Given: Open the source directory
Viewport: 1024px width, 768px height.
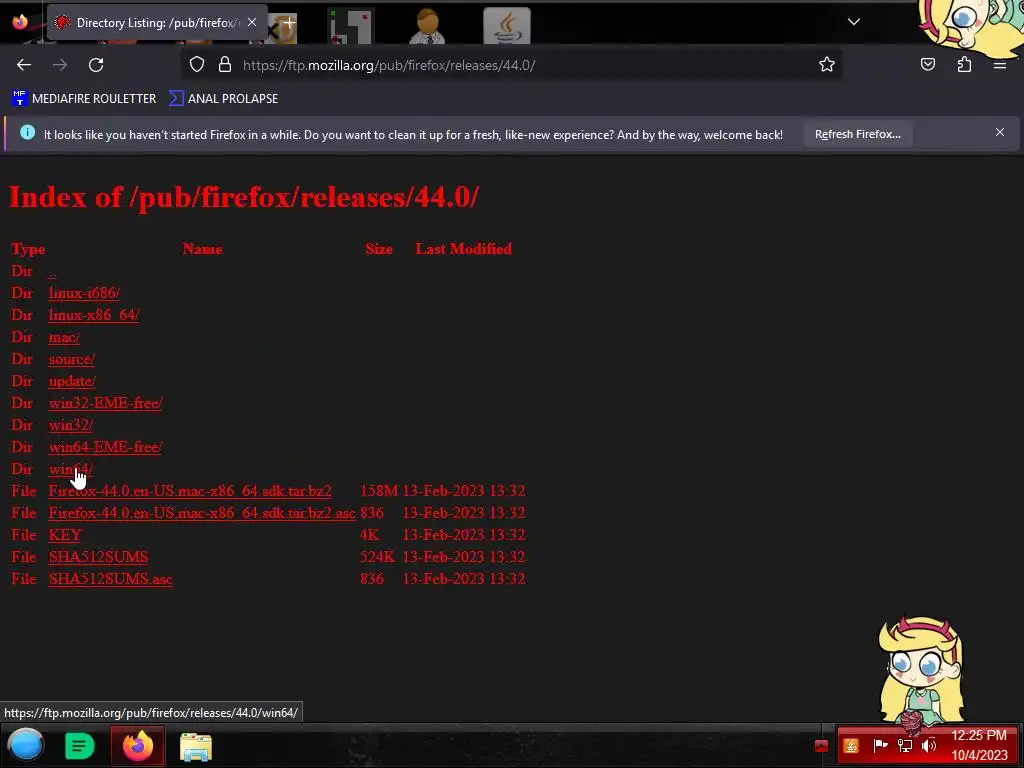Looking at the screenshot, I should pos(72,359).
